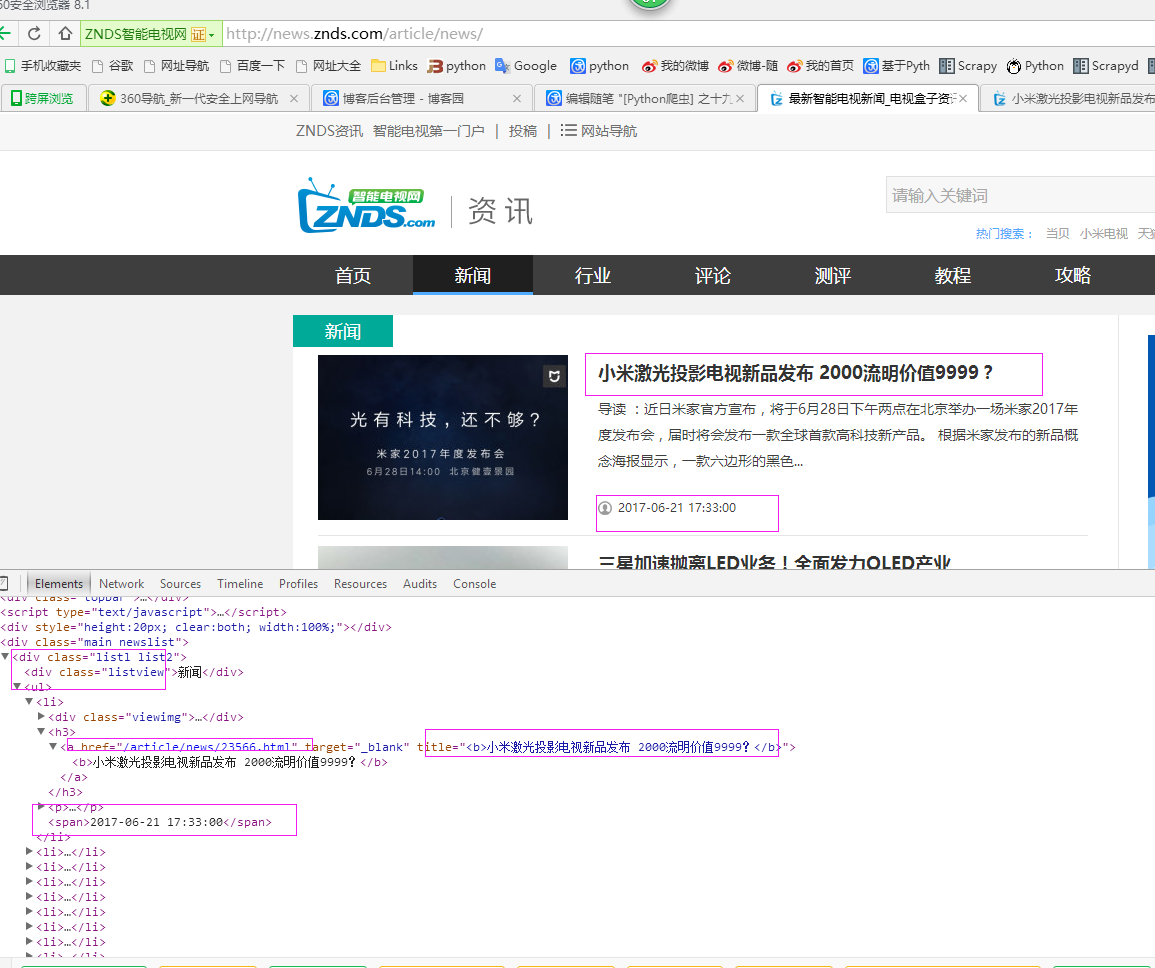Open the 三星加速抛离LED业务 headline
Viewport: 1155px width, 968px height.
pyautogui.click(x=774, y=561)
